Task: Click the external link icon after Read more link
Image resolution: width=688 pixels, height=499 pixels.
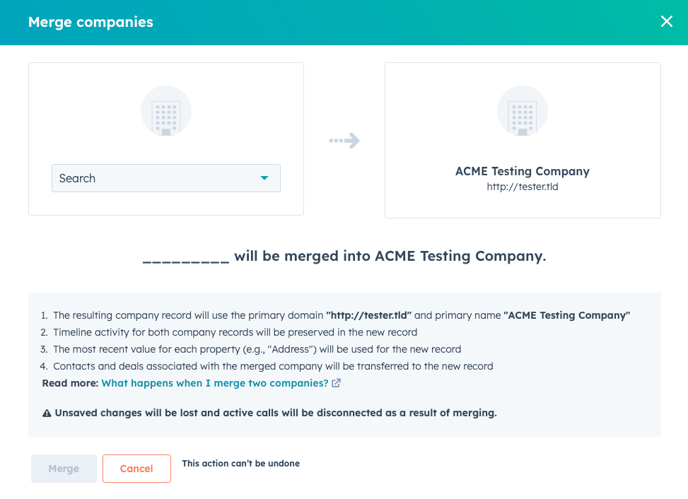Action: (x=336, y=383)
